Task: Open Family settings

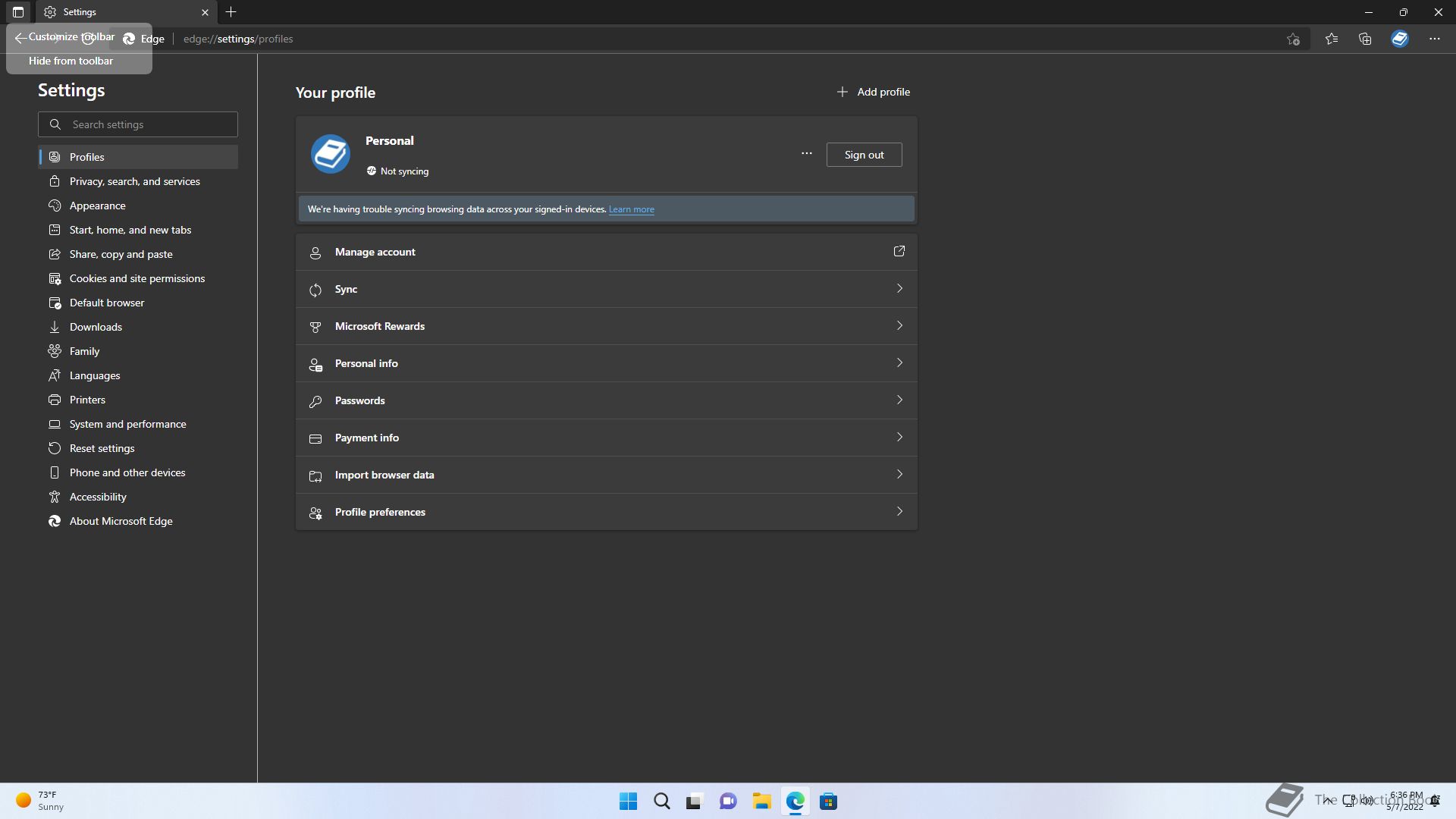Action: click(x=138, y=351)
